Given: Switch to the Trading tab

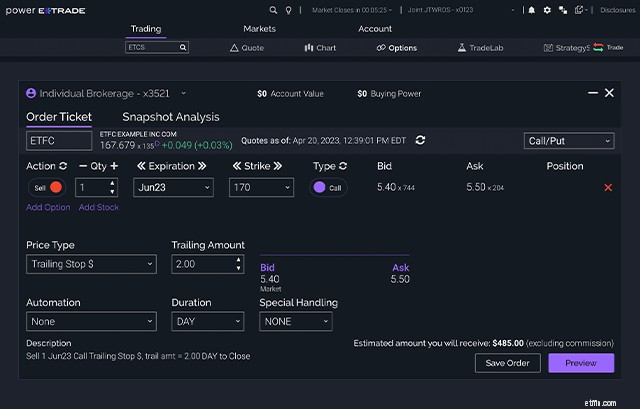Looking at the screenshot, I should point(146,29).
